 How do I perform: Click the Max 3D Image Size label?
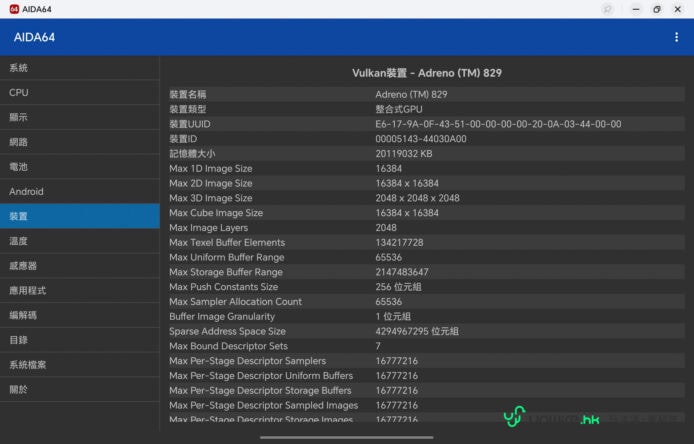211,198
